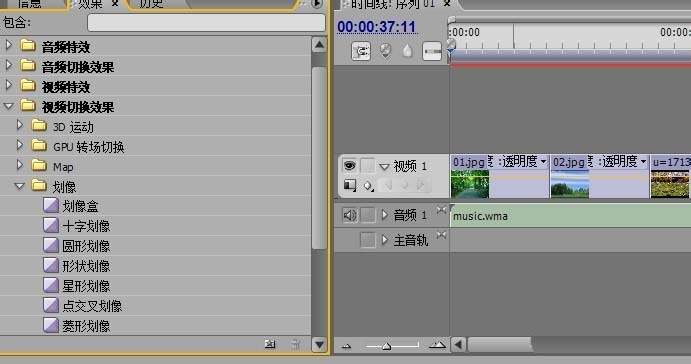691x364 pixels.
Task: Click the 00:00:37:11 timecode
Action: [377, 27]
